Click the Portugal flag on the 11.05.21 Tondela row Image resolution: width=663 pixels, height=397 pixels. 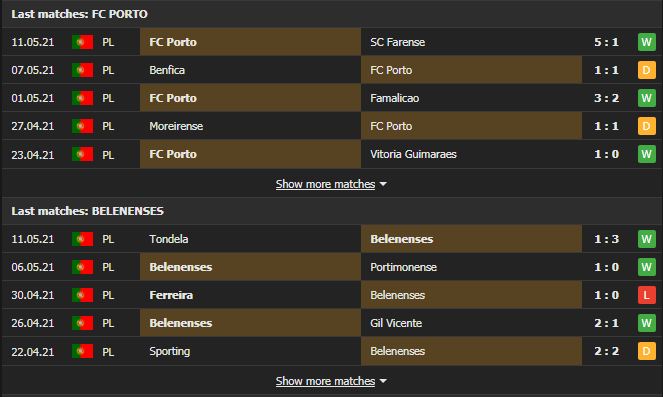pos(82,239)
